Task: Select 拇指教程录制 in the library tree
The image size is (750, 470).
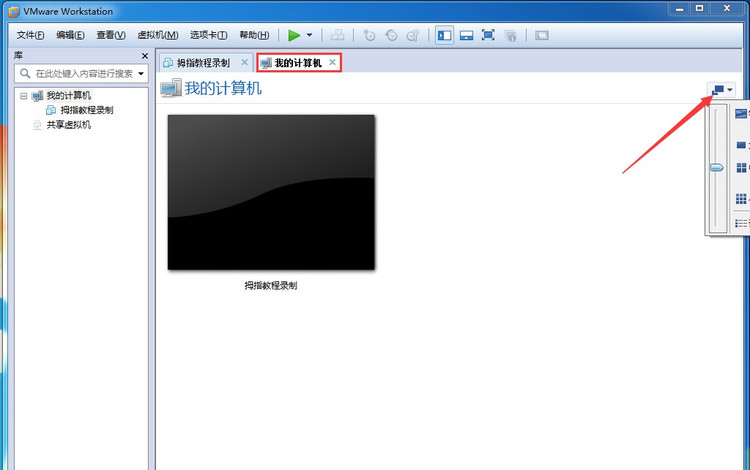Action: 87,110
